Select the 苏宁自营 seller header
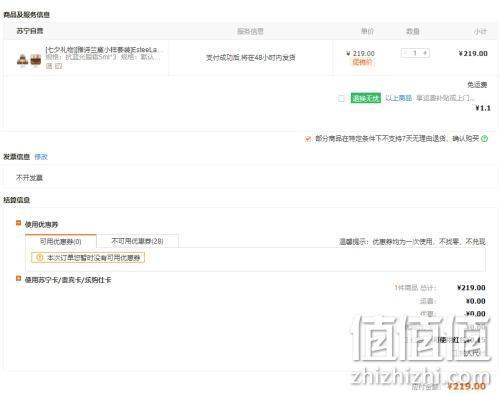Screen dimensions: 500x394 [x=30, y=31]
